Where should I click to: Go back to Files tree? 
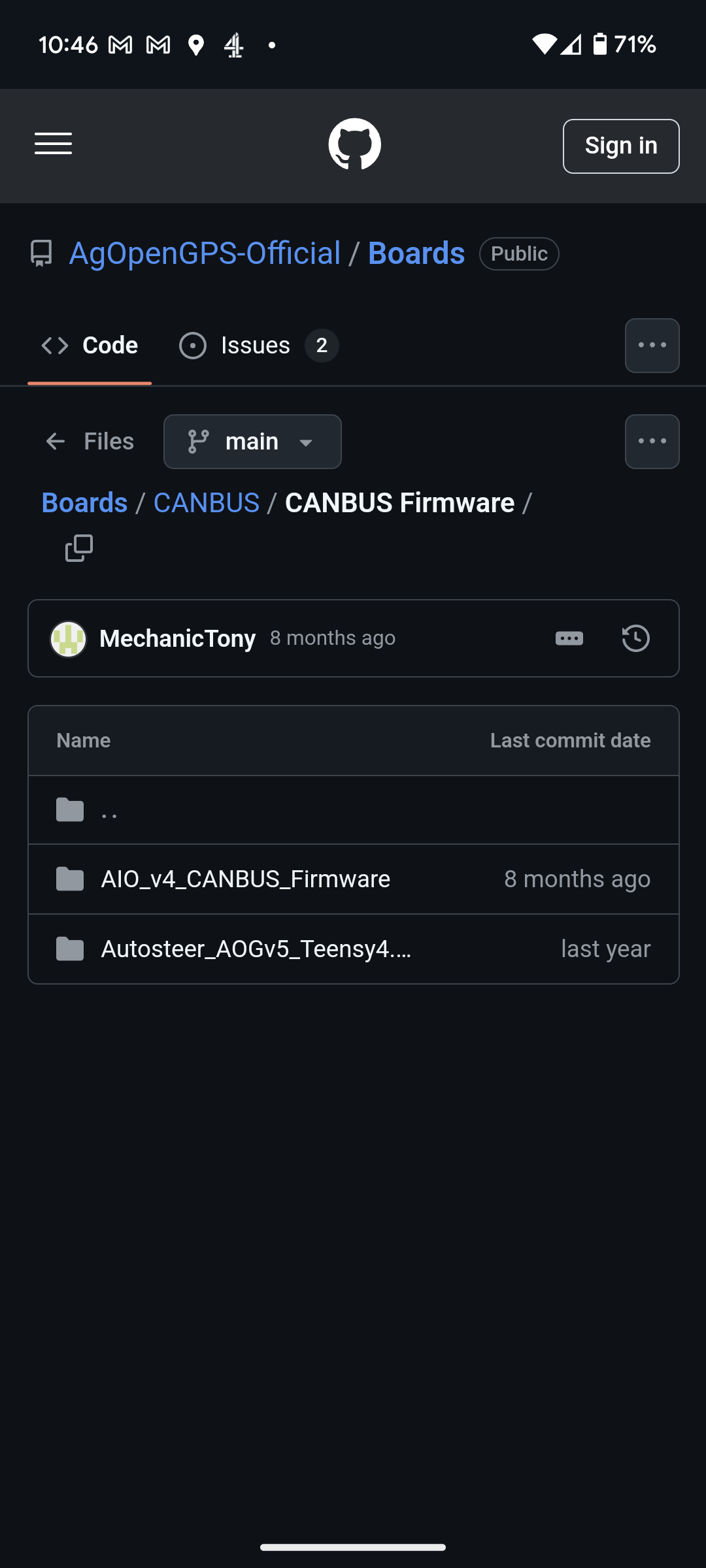pyautogui.click(x=90, y=442)
